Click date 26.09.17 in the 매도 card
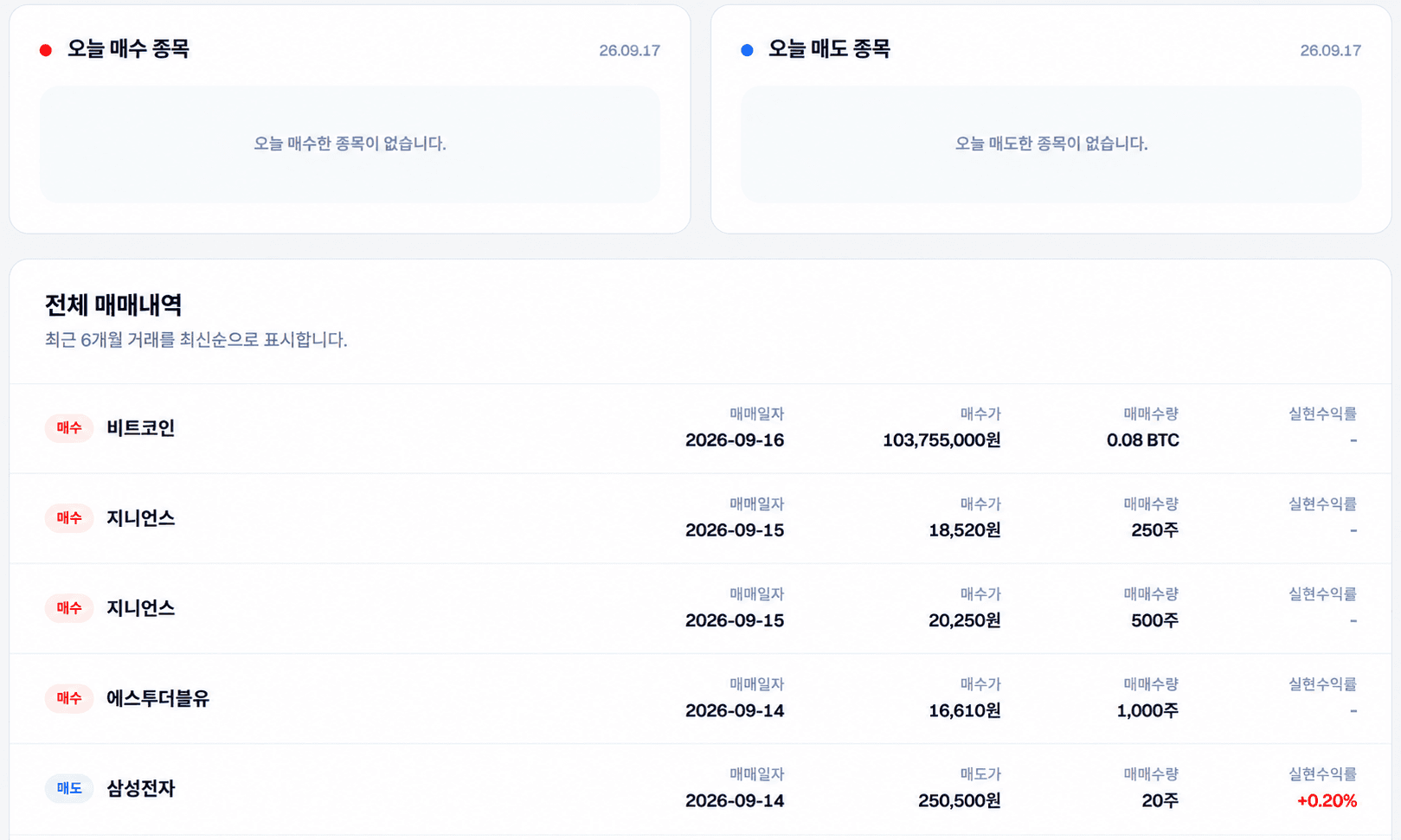1401x840 pixels. click(1330, 51)
